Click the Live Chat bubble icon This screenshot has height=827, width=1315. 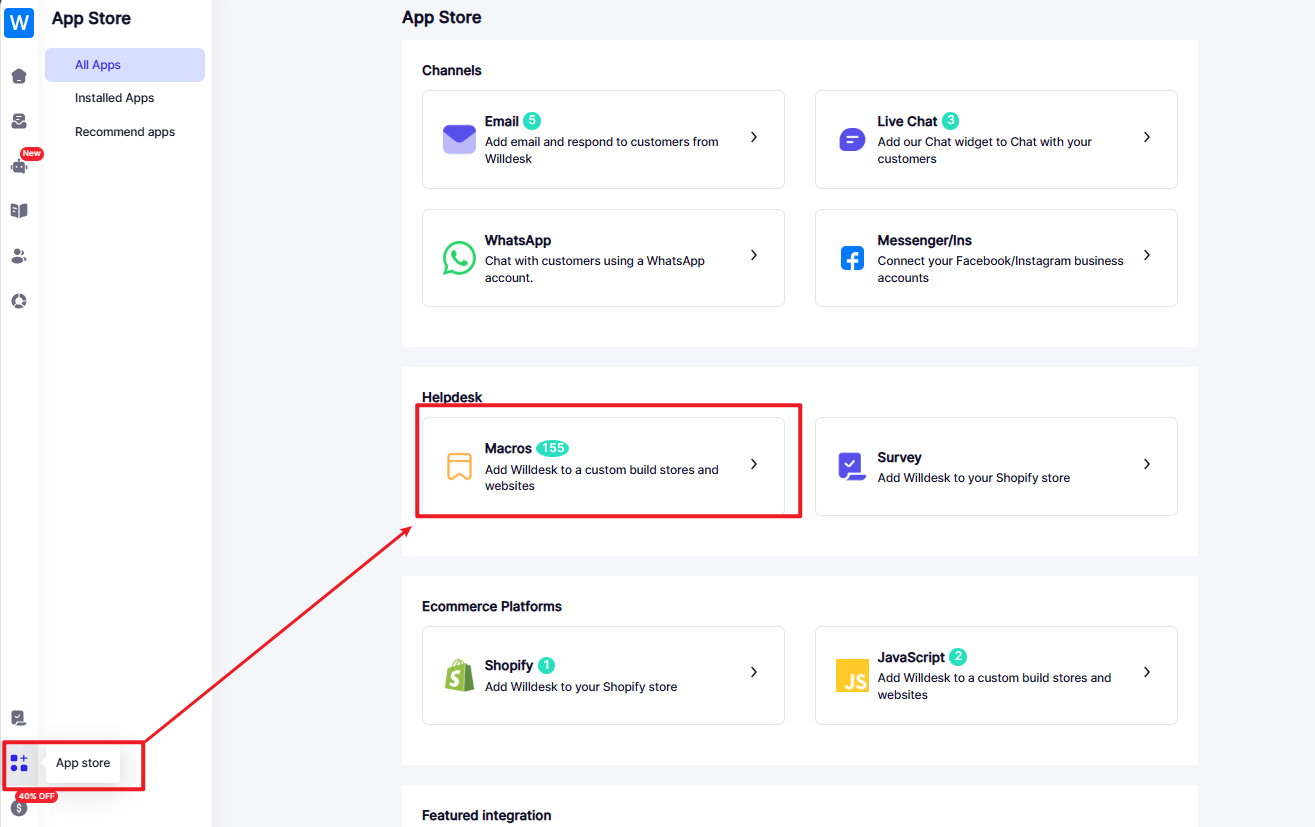click(852, 139)
